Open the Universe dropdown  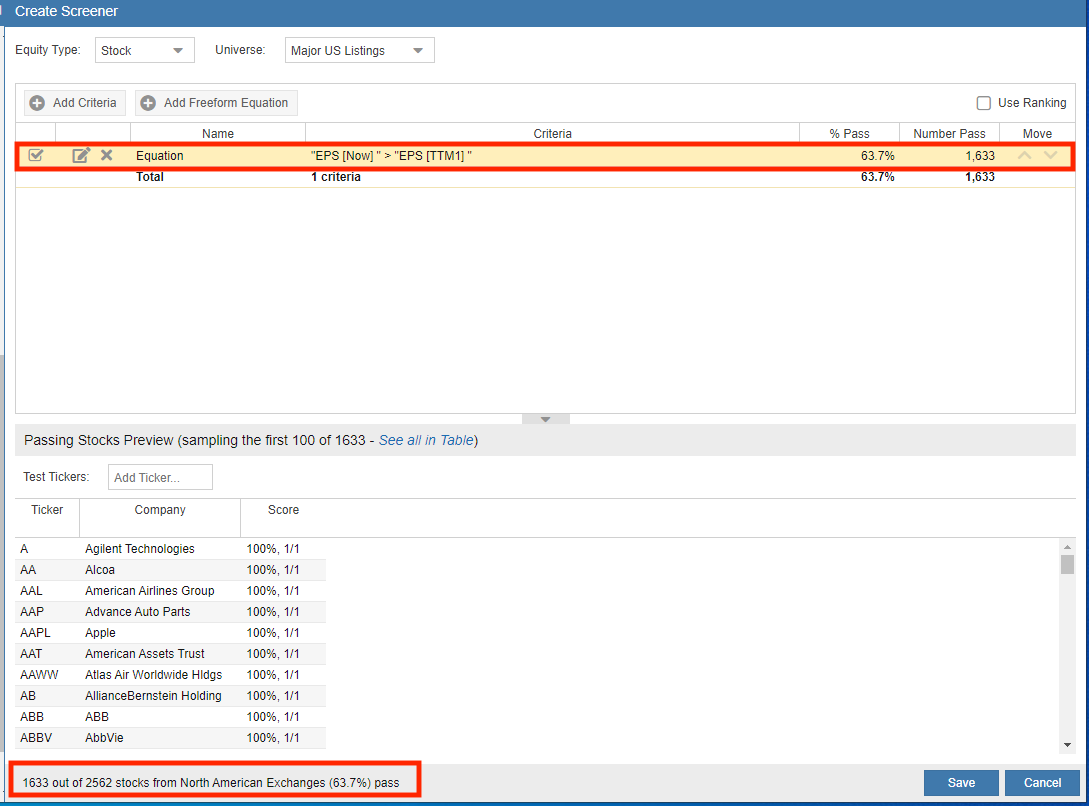tap(360, 50)
